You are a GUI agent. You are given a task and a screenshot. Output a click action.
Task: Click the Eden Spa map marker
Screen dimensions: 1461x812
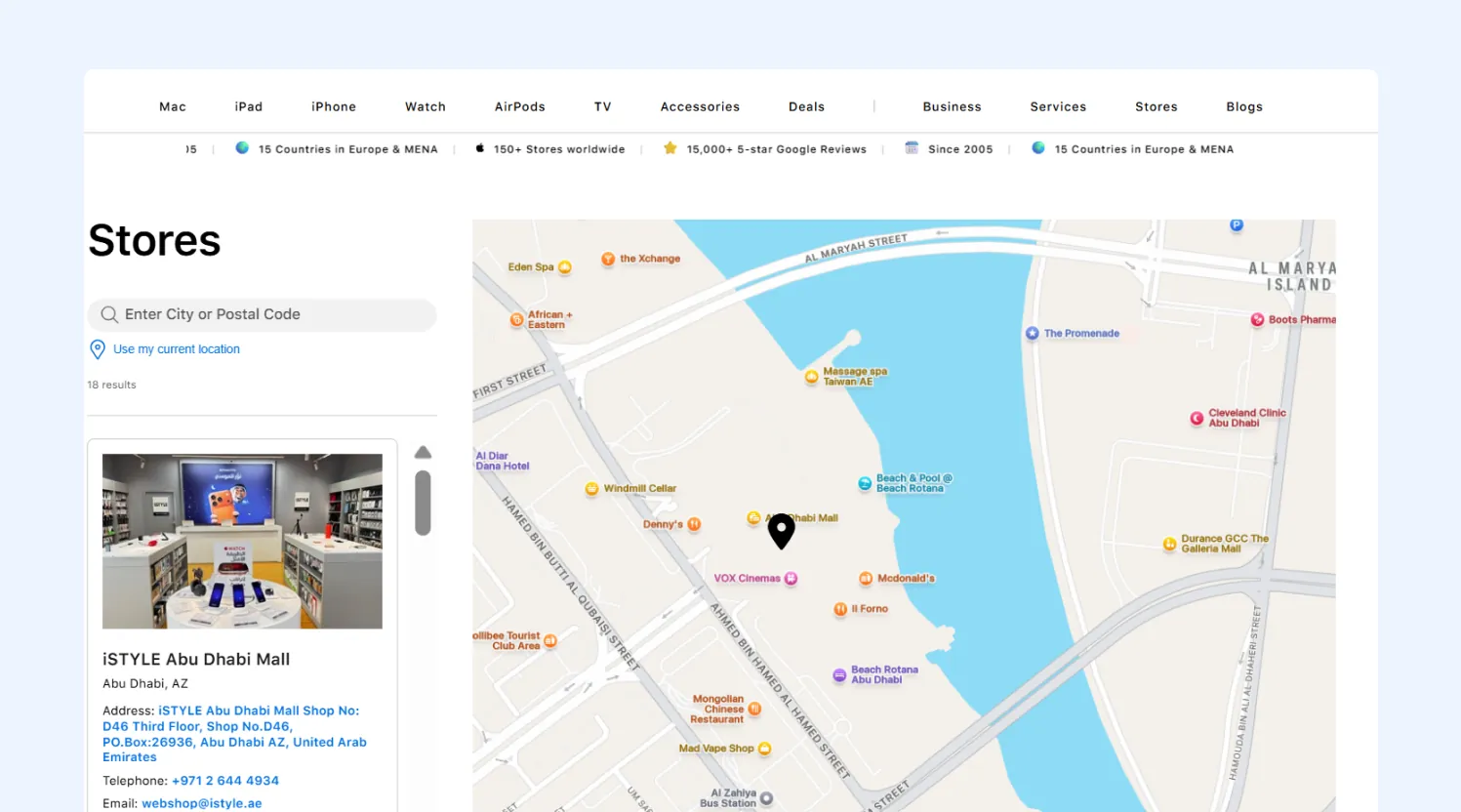point(564,267)
